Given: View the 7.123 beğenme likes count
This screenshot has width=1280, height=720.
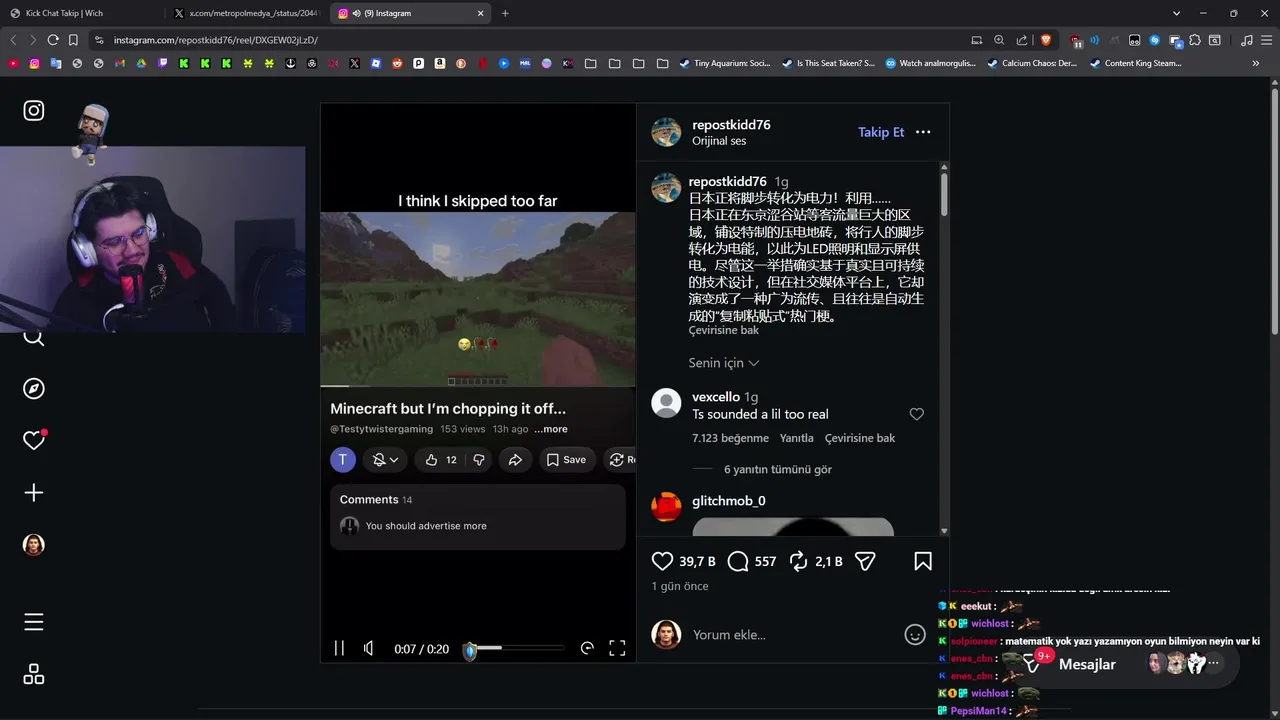Looking at the screenshot, I should coord(730,438).
